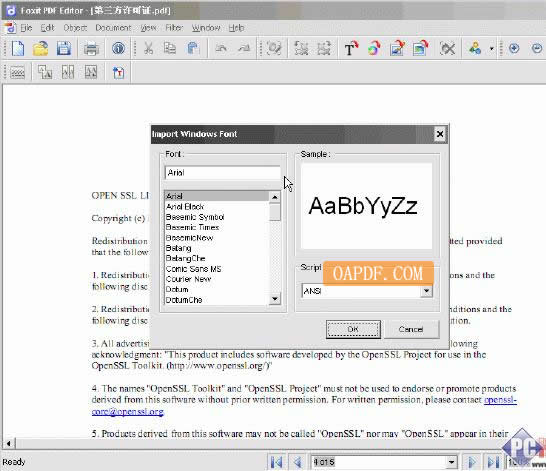This screenshot has width=546, height=471.
Task: Cut using the scissors icon
Action: tap(149, 48)
